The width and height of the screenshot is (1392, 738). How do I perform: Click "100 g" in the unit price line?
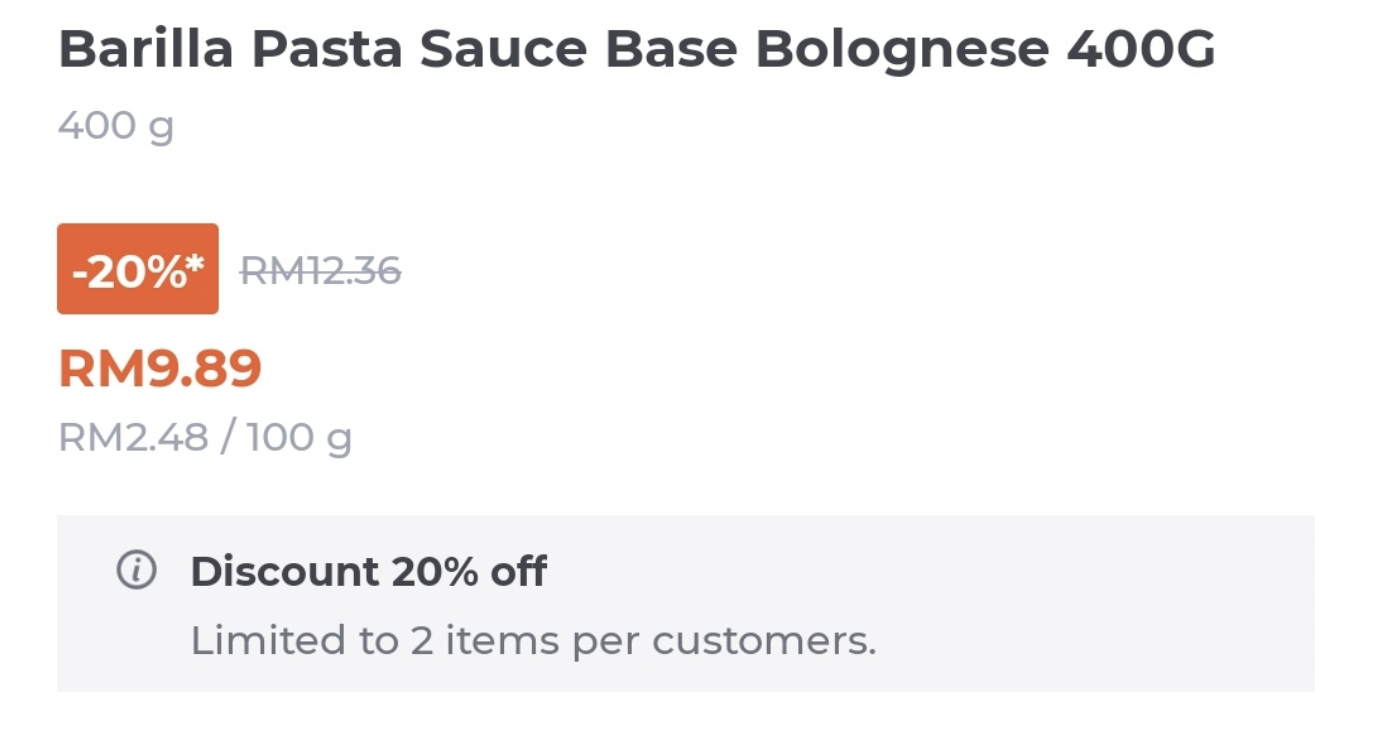tap(299, 437)
